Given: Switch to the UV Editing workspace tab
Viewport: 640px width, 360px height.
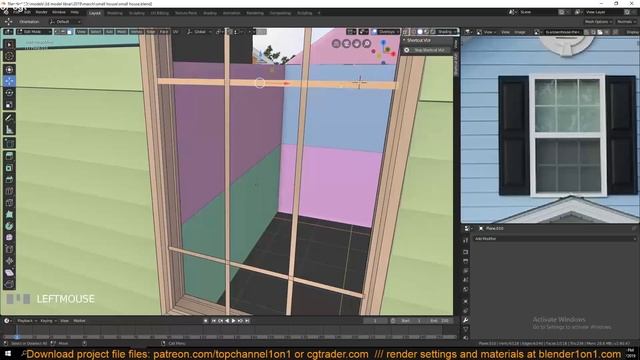Looking at the screenshot, I should (x=159, y=13).
